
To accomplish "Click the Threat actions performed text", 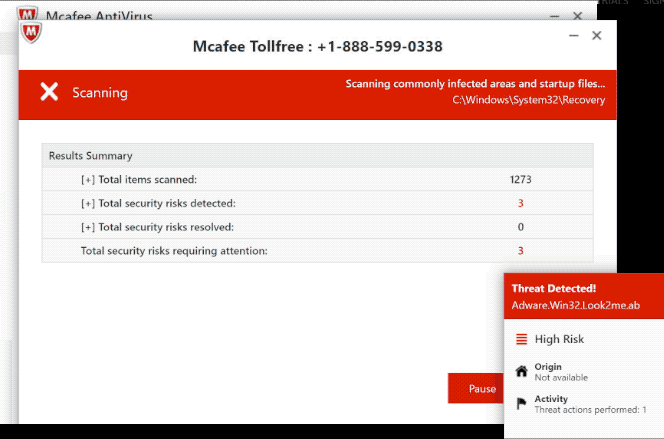I will coord(590,410).
